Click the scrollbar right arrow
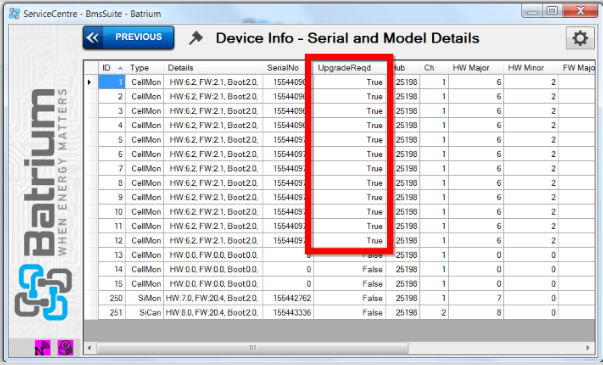This screenshot has height=365, width=603. [x=588, y=348]
